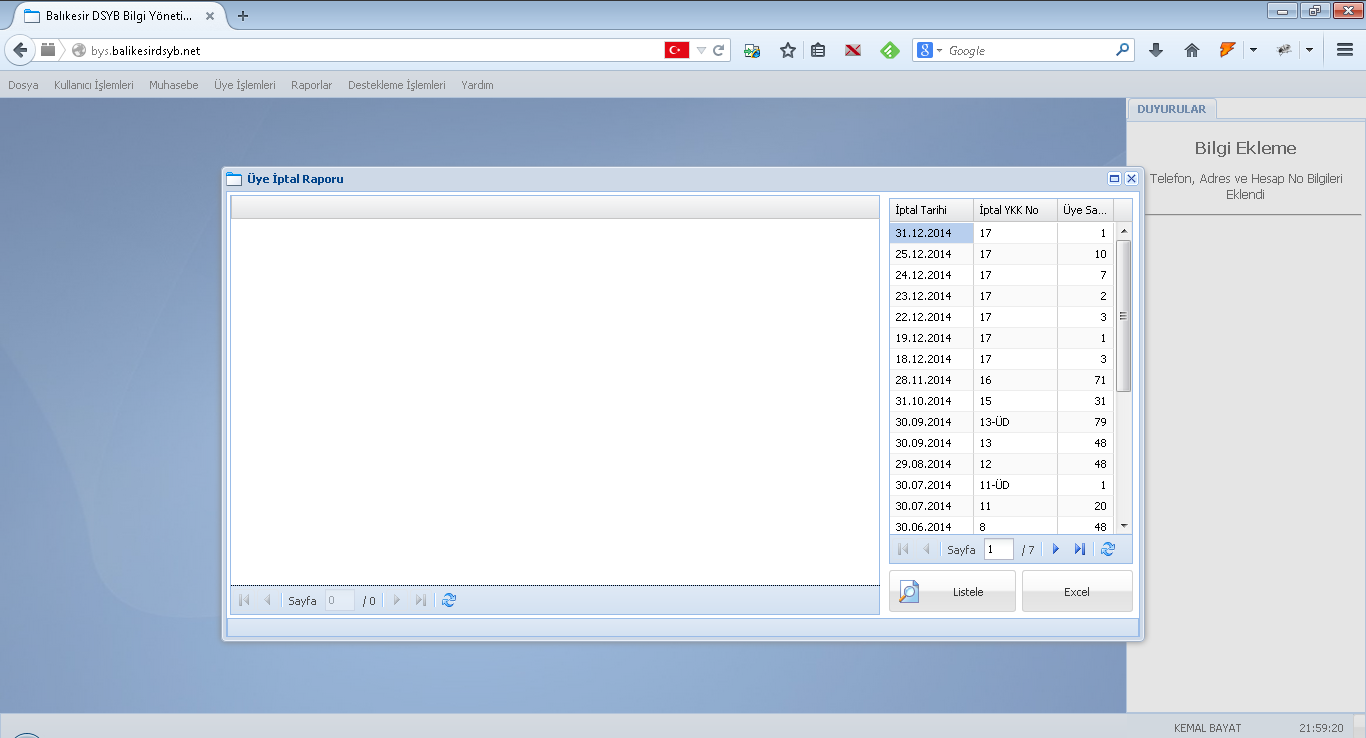Image resolution: width=1366 pixels, height=738 pixels.
Task: Open the Raporlar menu
Action: coord(311,85)
